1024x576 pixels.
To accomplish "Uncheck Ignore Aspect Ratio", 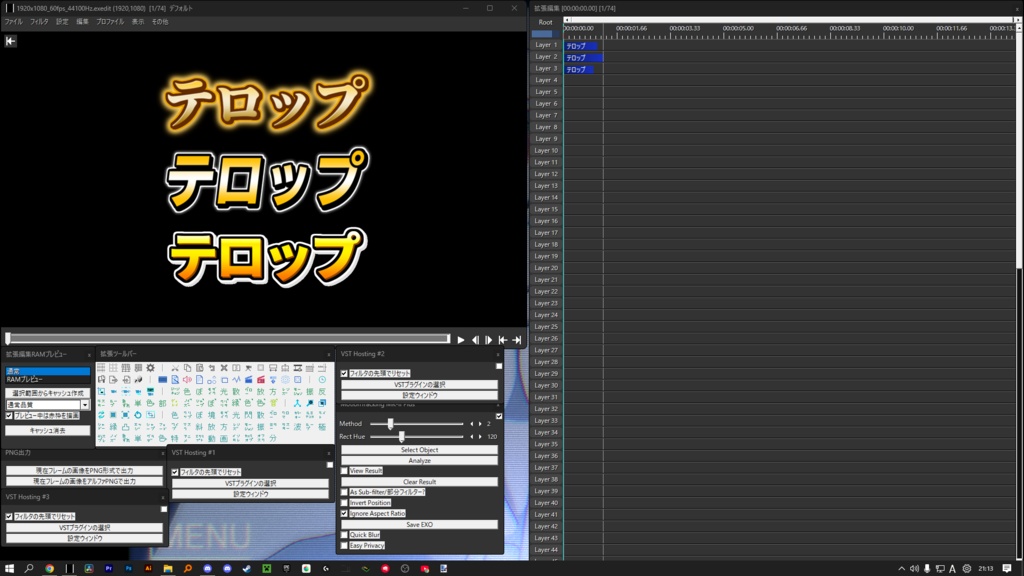I will coord(344,513).
